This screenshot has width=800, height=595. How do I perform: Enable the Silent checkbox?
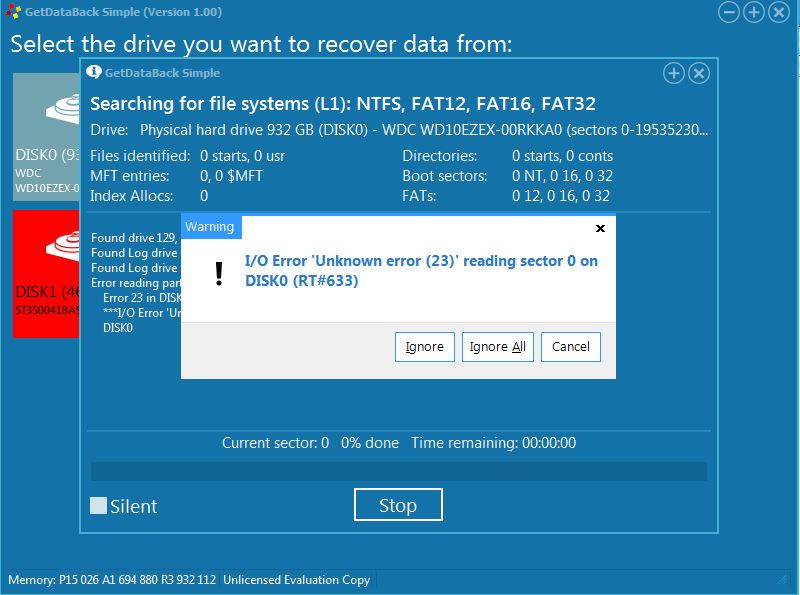coord(98,506)
